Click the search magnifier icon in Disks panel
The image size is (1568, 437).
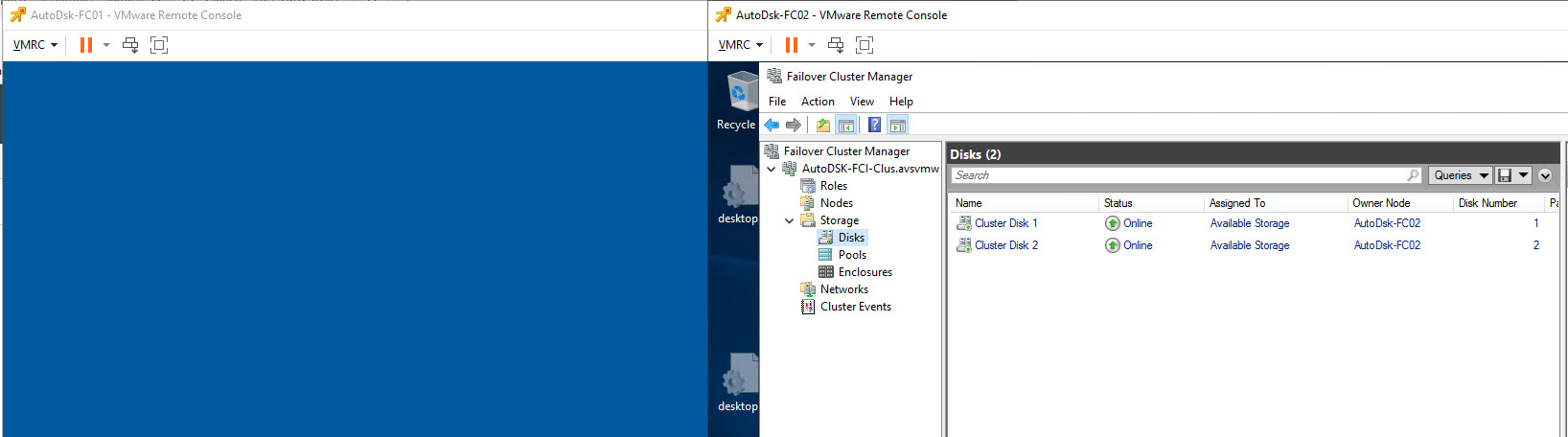point(1413,175)
